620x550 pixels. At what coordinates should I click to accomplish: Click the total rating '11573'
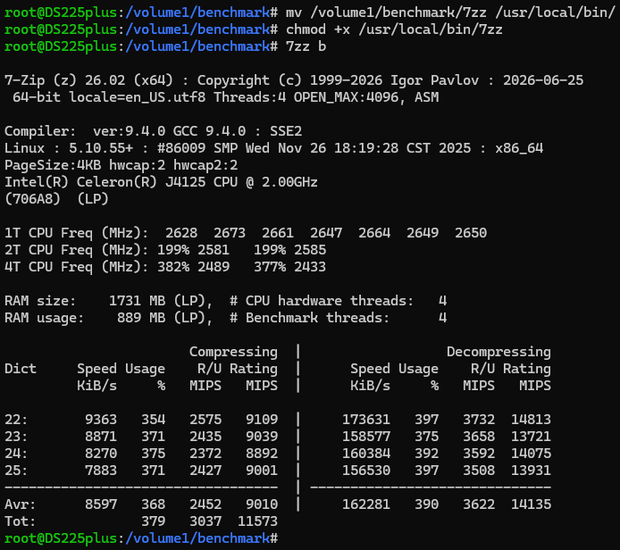coord(257,522)
